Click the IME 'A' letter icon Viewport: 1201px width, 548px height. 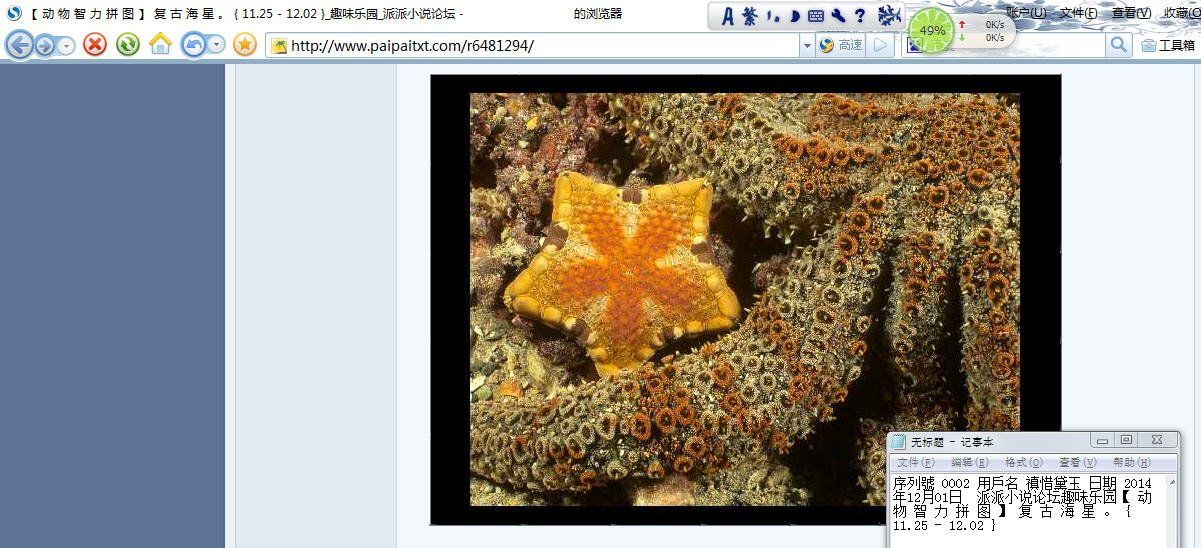pos(728,16)
